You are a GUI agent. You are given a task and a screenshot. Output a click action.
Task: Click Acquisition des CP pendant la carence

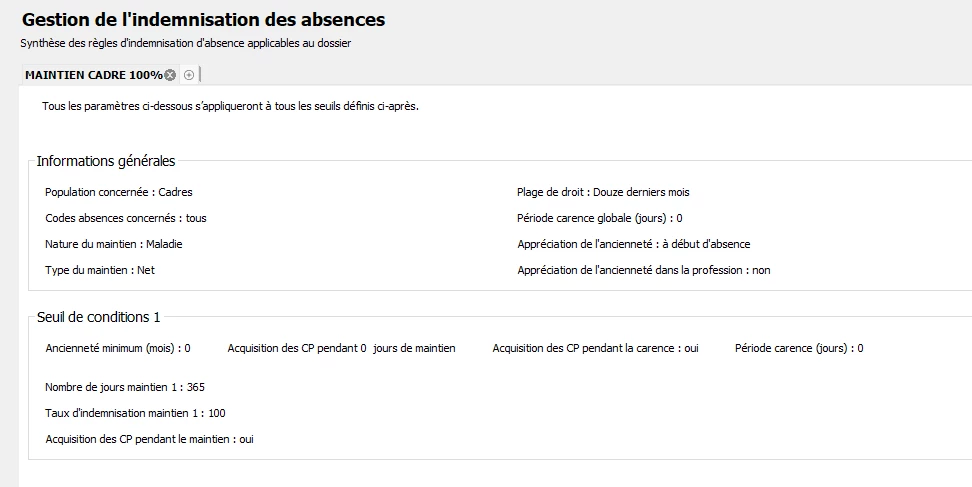595,348
